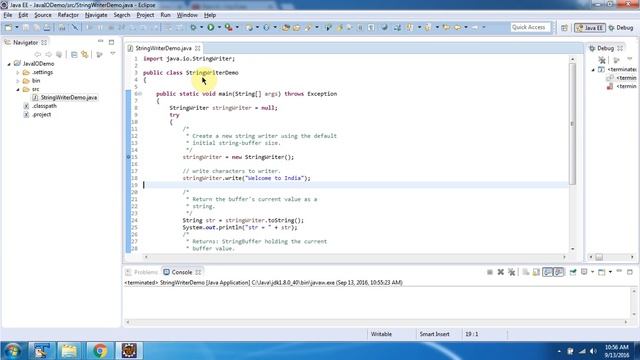Click Remove All Terminated Launches in Console
Image resolution: width=640 pixels, height=360 pixels.
tap(511, 272)
